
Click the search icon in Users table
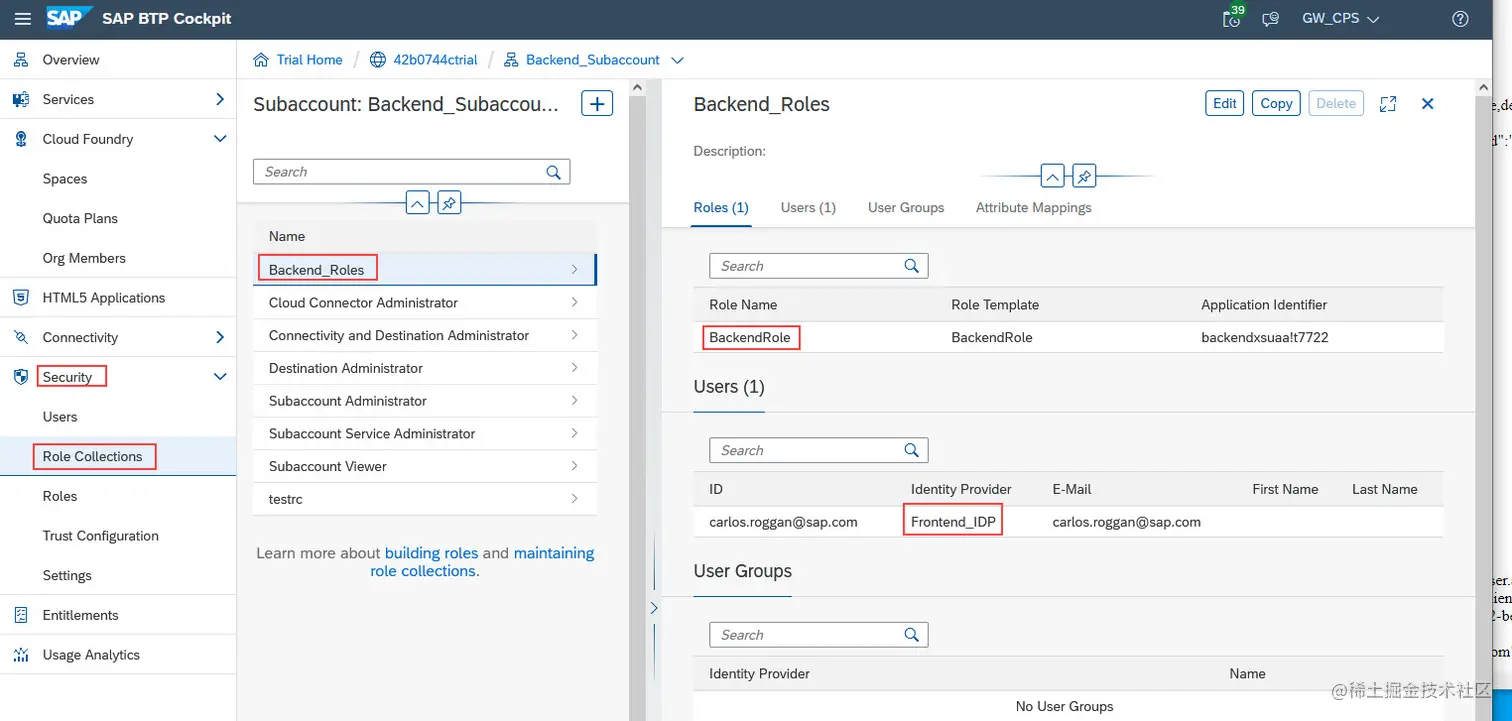[911, 450]
